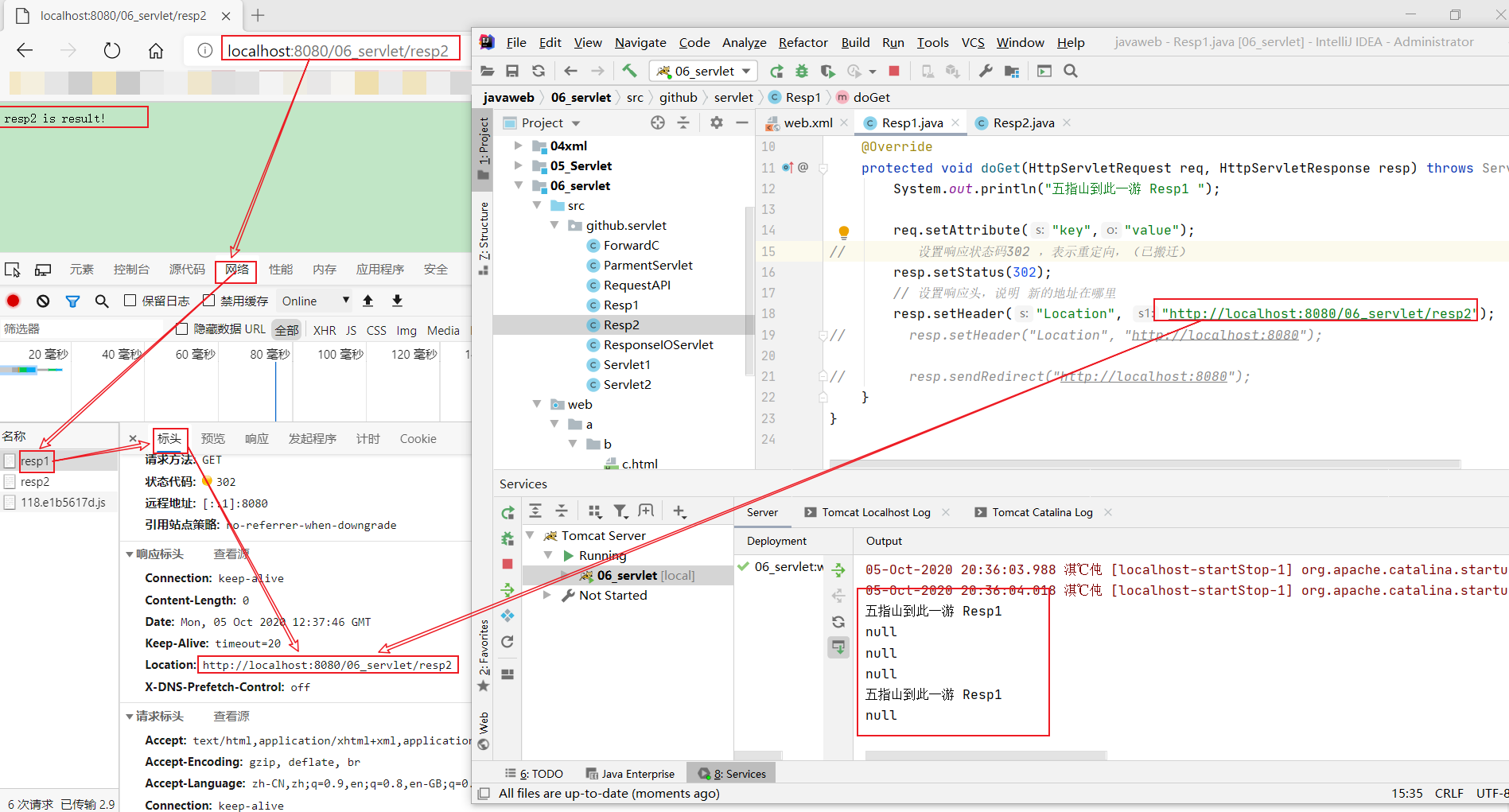Screen dimensions: 1509x812
Task: Open network search magnifier in DevTools
Action: coord(102,301)
